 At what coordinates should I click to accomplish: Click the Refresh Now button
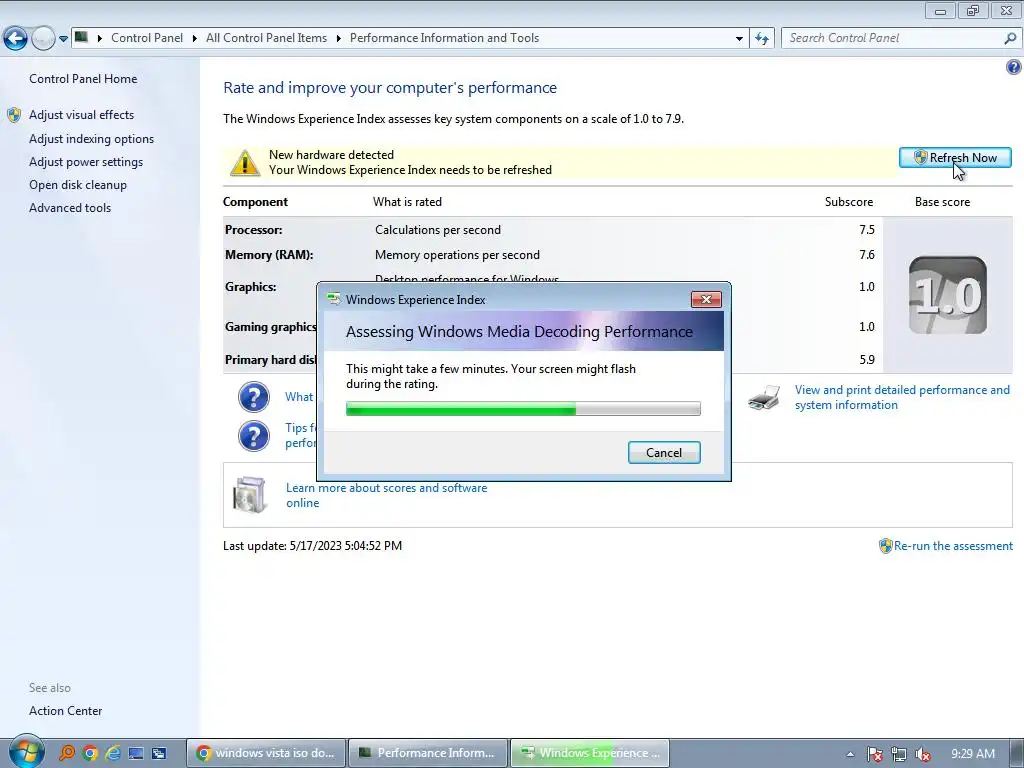(x=955, y=157)
